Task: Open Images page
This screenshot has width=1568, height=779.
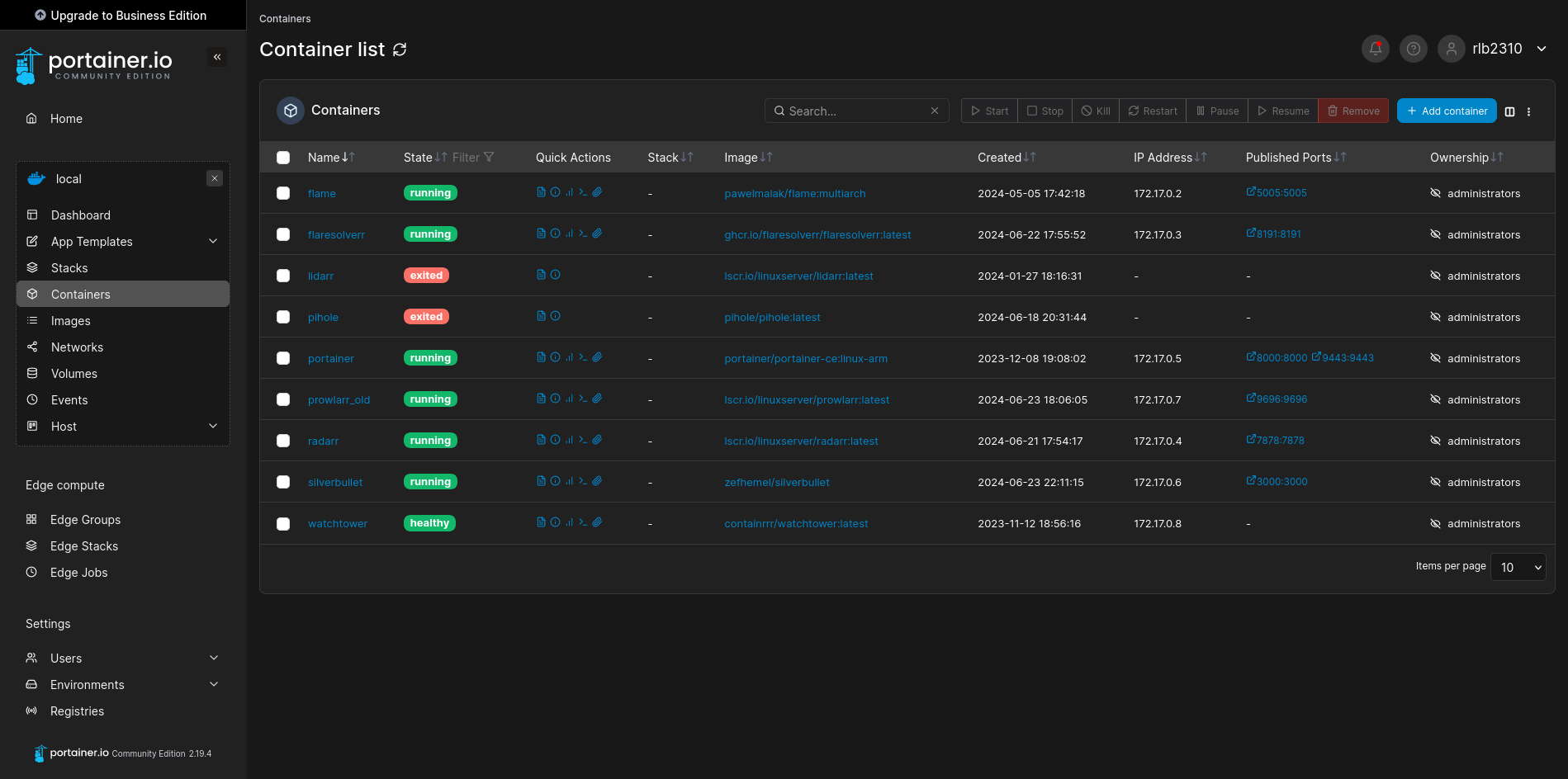Action: coord(123,320)
